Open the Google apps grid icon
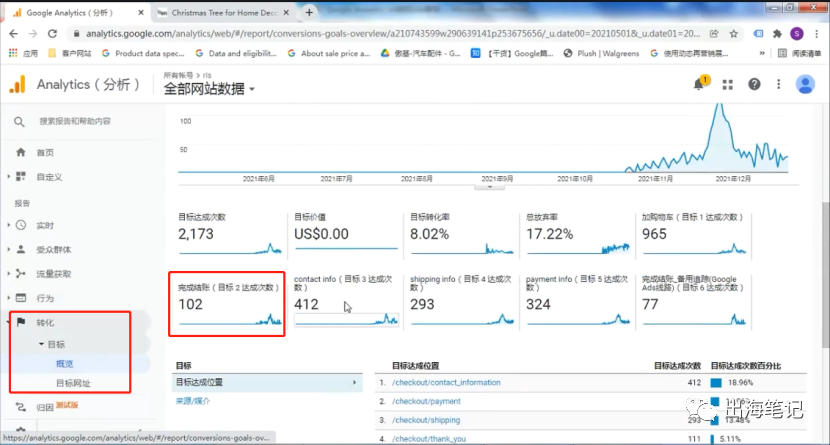The image size is (830, 445). 728,84
